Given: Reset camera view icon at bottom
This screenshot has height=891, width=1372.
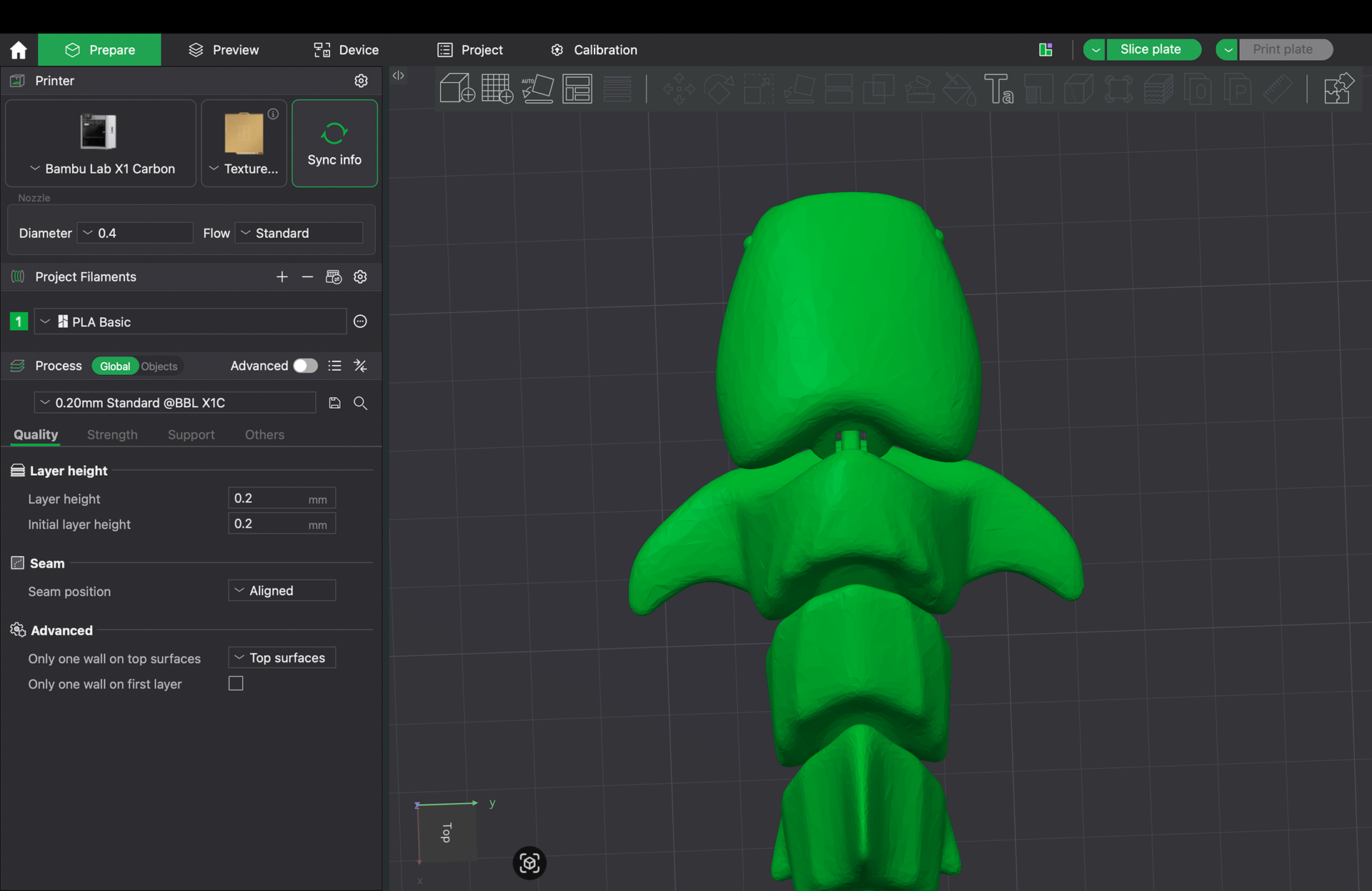Looking at the screenshot, I should click(530, 863).
